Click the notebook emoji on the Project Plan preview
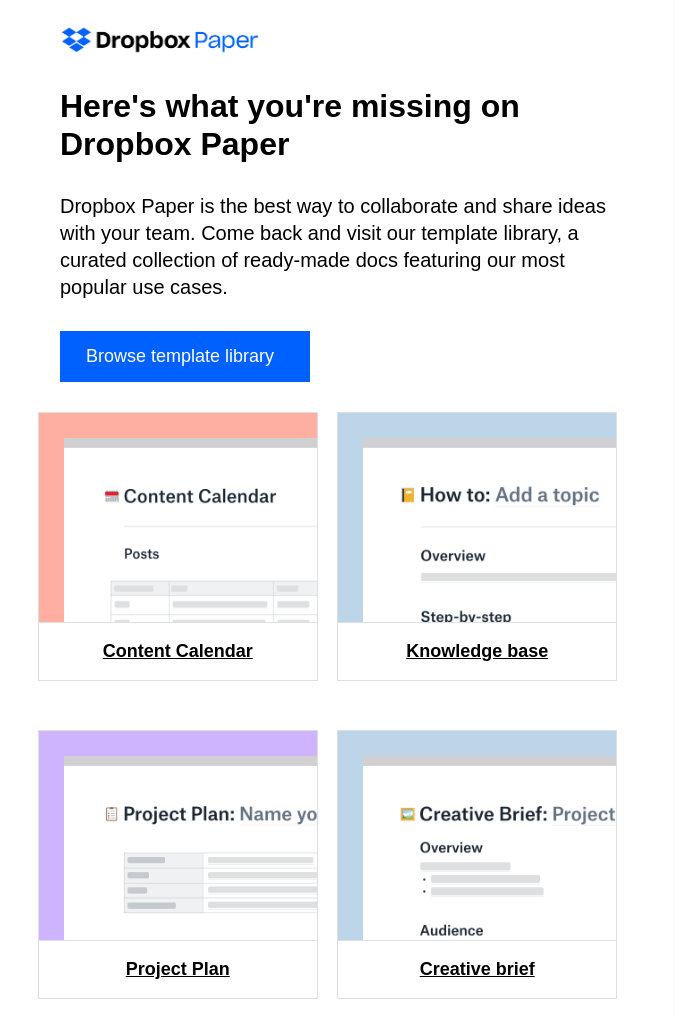 pos(112,813)
